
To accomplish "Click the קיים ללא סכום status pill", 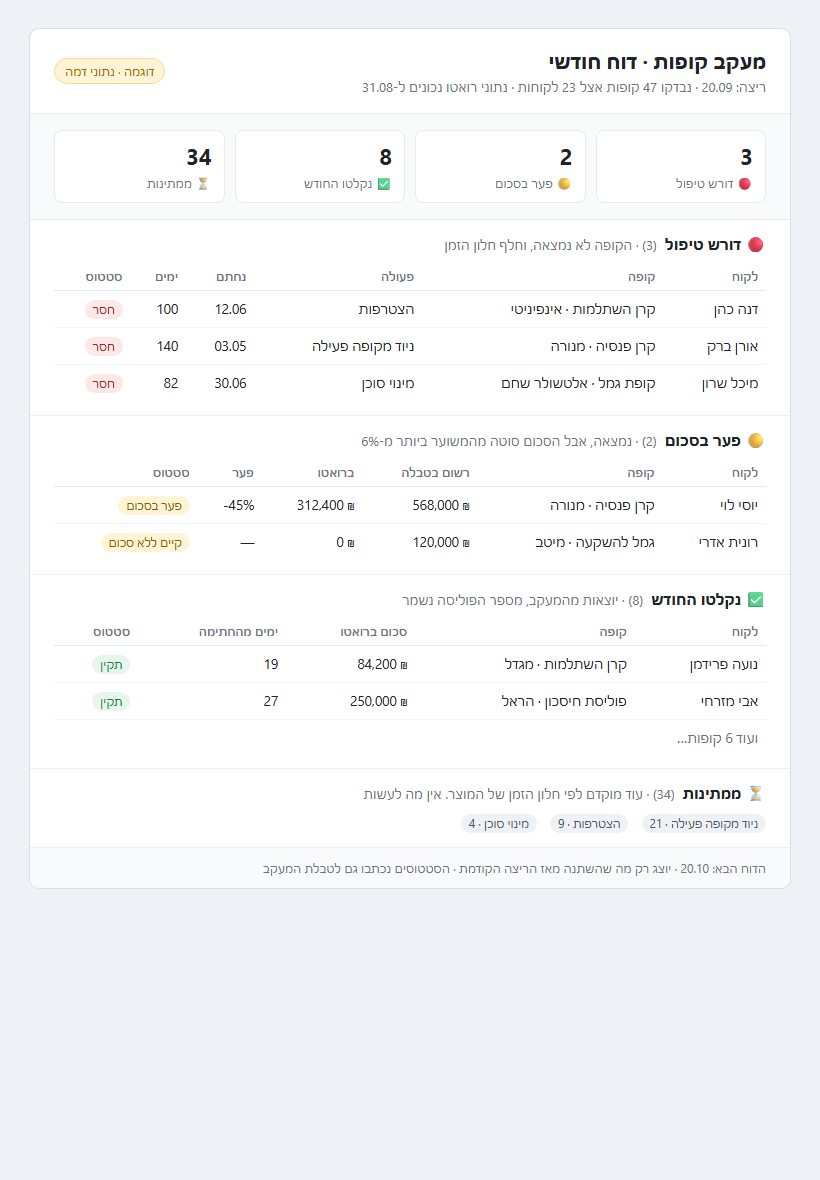I will [x=145, y=543].
